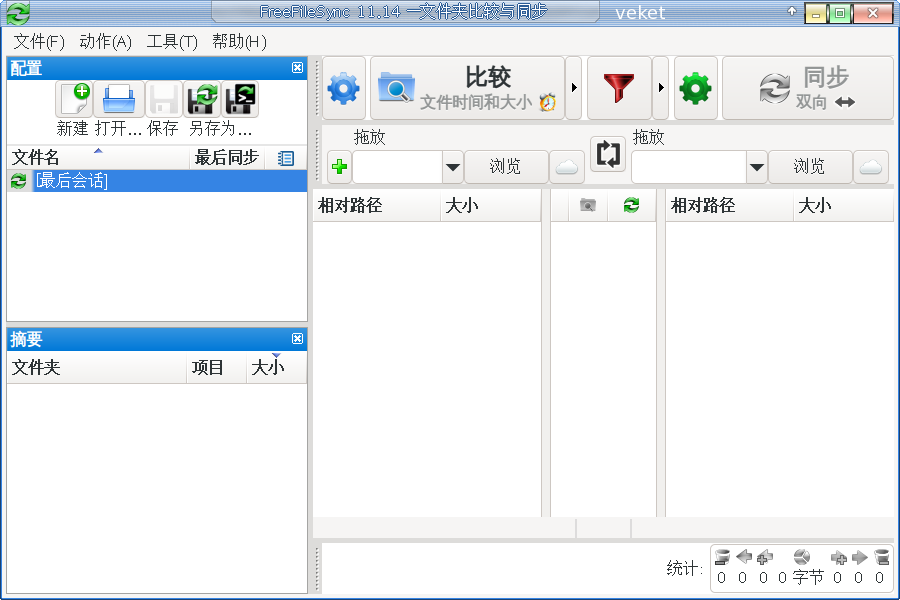This screenshot has width=900, height=600.
Task: Sort configurations by 最后同步 column
Action: click(227, 157)
